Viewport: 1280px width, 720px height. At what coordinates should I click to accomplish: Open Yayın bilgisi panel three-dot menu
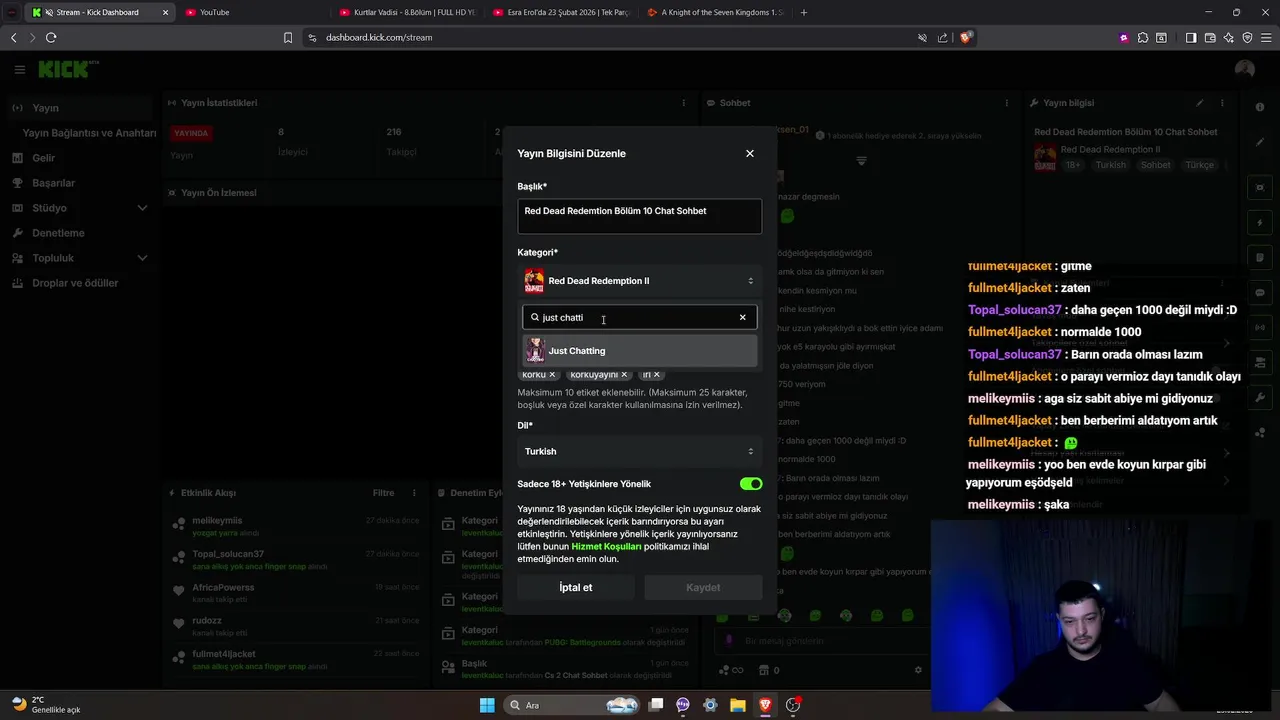[1222, 103]
